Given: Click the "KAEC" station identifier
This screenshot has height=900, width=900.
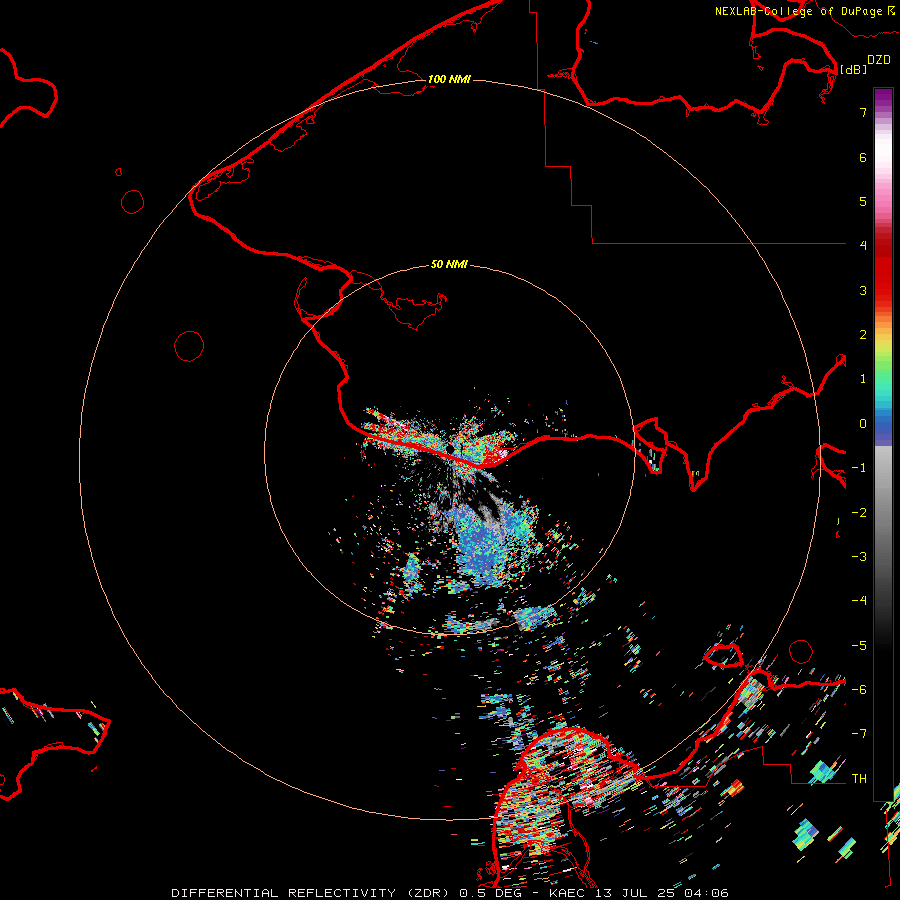Looking at the screenshot, I should 567,893.
